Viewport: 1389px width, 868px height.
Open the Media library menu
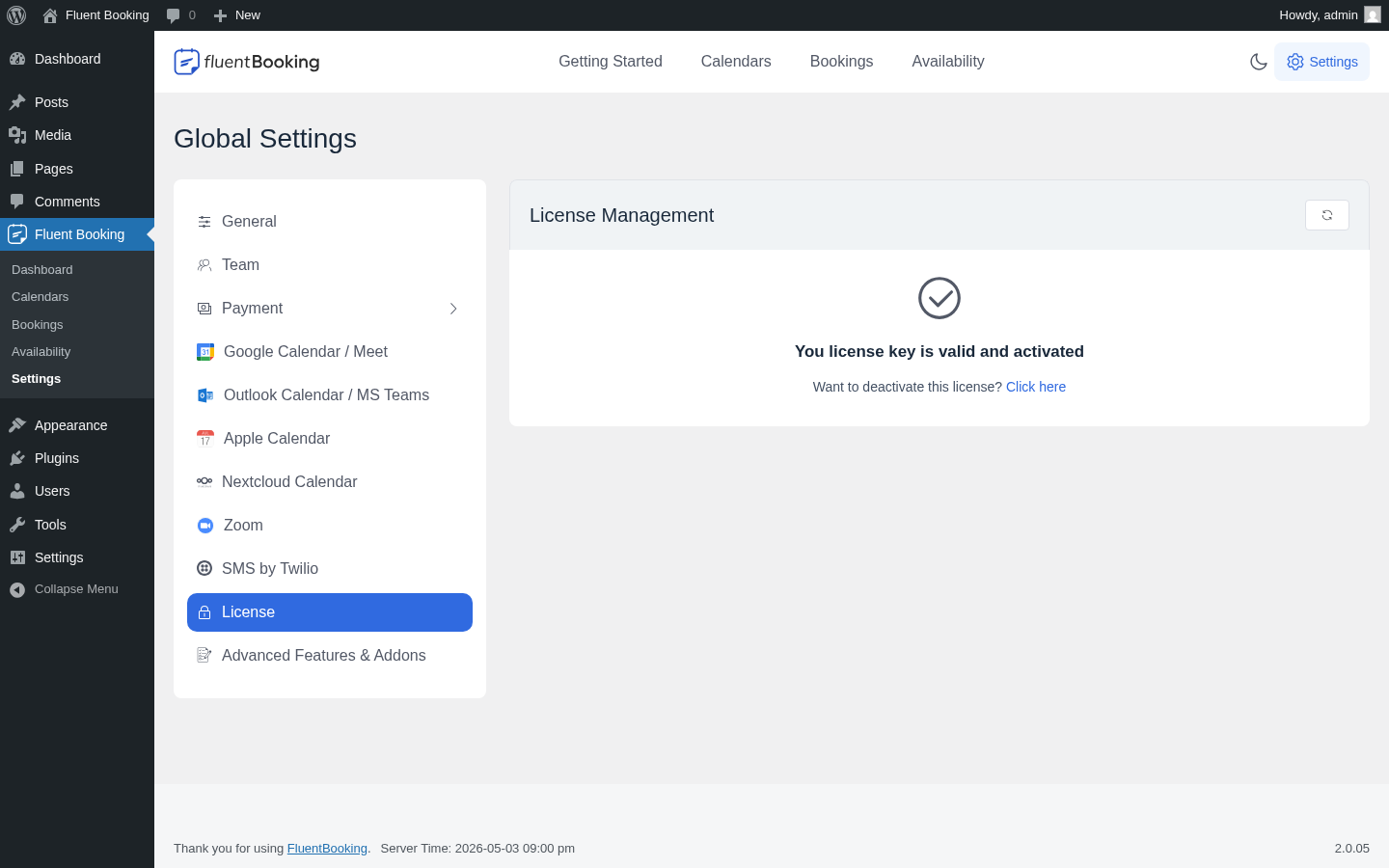click(77, 135)
